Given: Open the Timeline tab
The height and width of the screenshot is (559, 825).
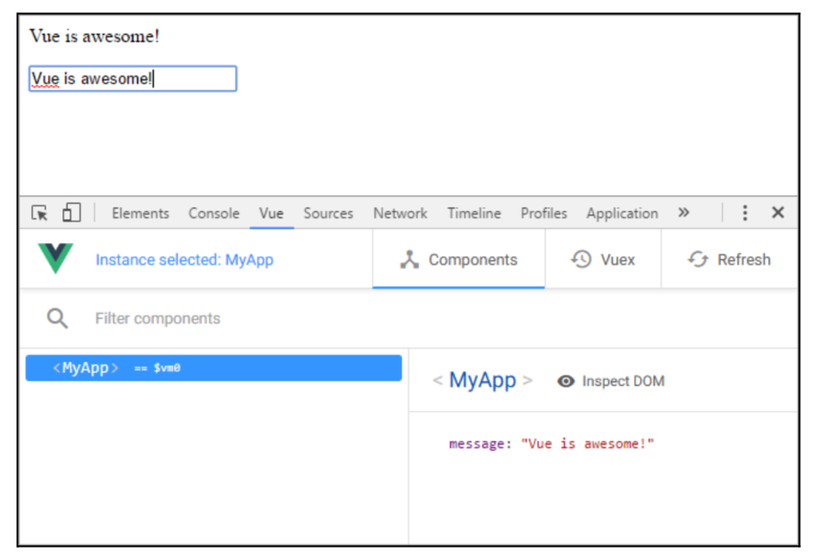Looking at the screenshot, I should click(474, 213).
